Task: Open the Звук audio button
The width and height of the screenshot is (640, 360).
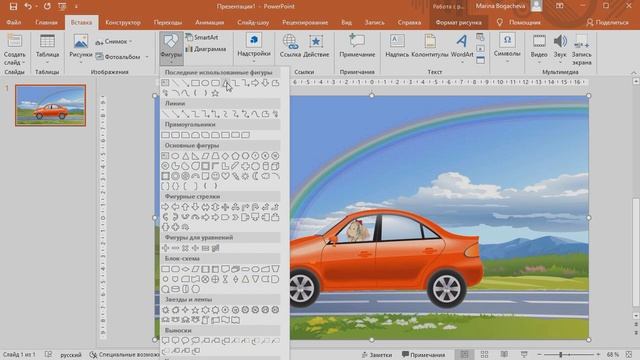Action: [560, 49]
